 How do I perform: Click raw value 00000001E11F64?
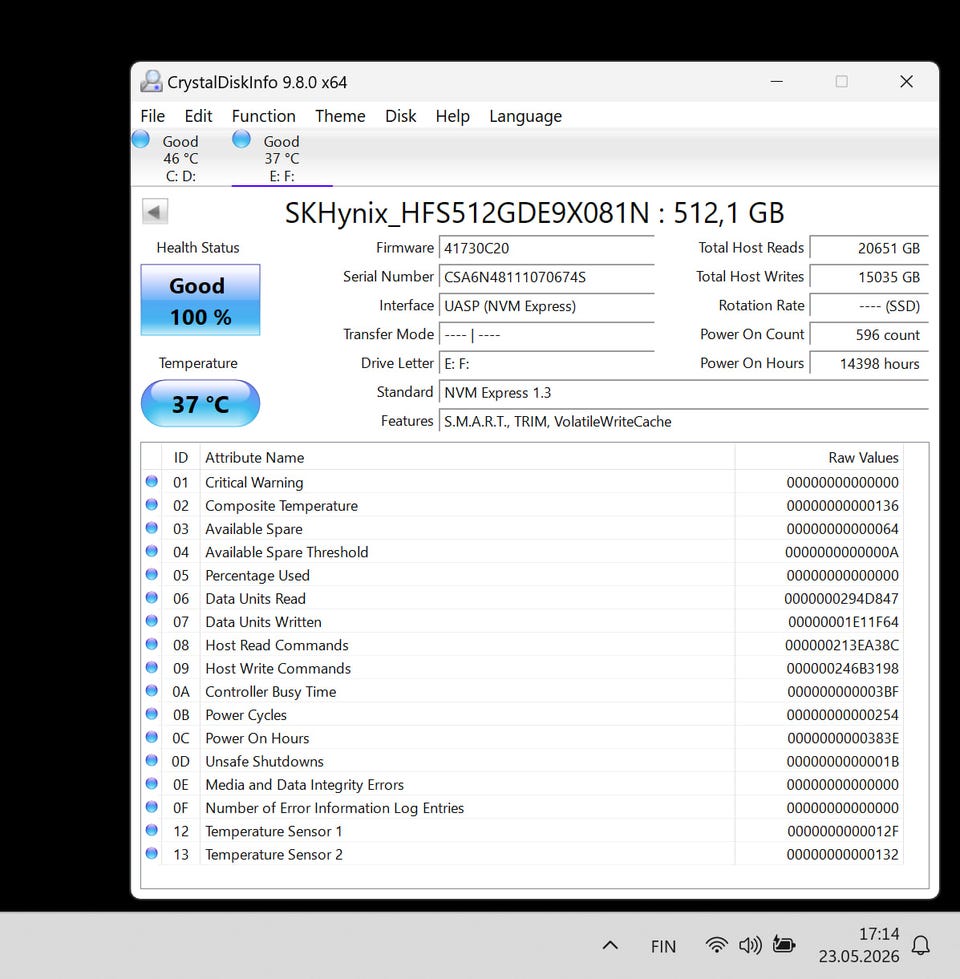(x=843, y=622)
